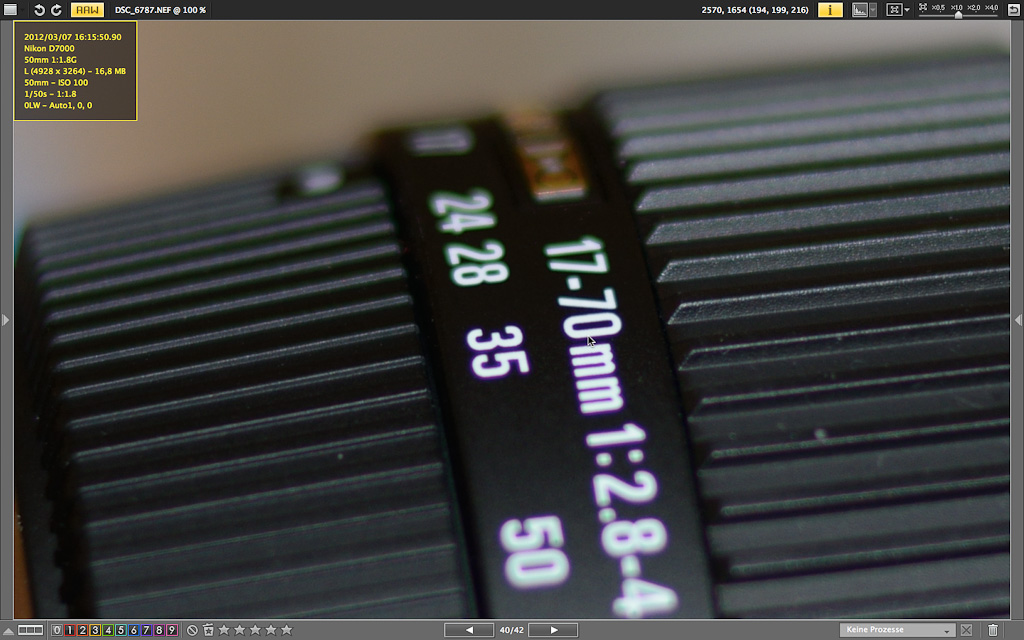The image size is (1024, 640).
Task: Apply orange label 2
Action: pyautogui.click(x=82, y=630)
